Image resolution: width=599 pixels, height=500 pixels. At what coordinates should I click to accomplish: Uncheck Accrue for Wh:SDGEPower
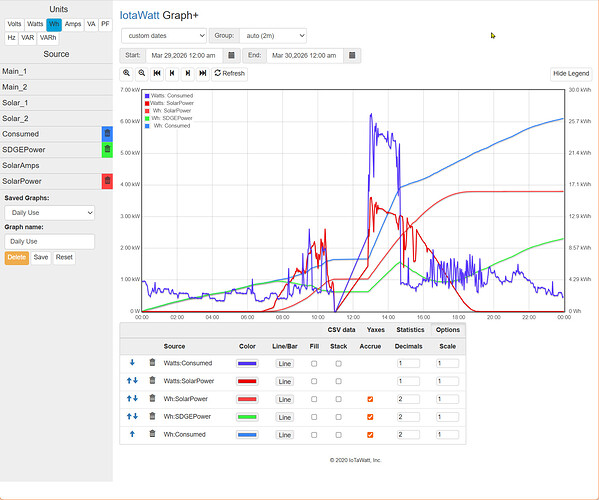click(x=370, y=417)
